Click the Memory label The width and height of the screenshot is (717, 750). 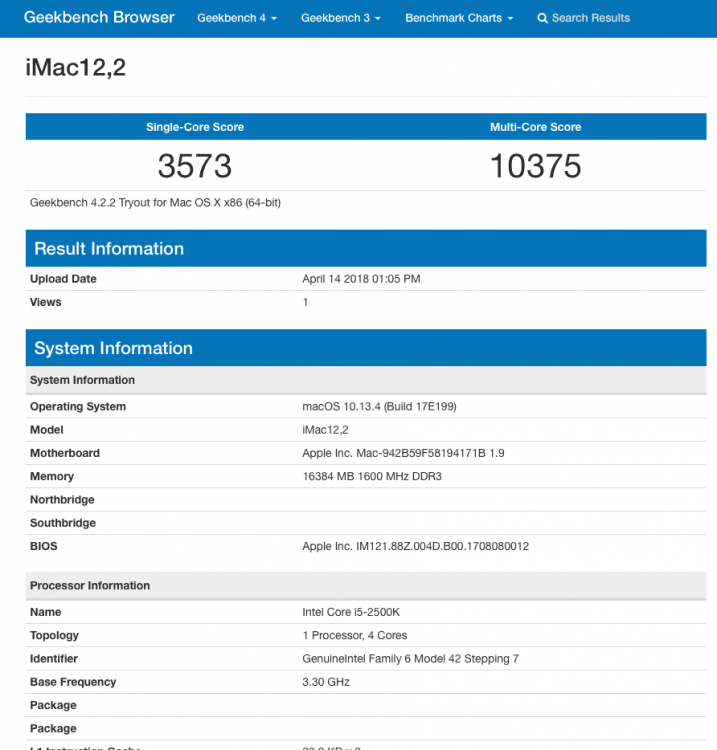[52, 476]
